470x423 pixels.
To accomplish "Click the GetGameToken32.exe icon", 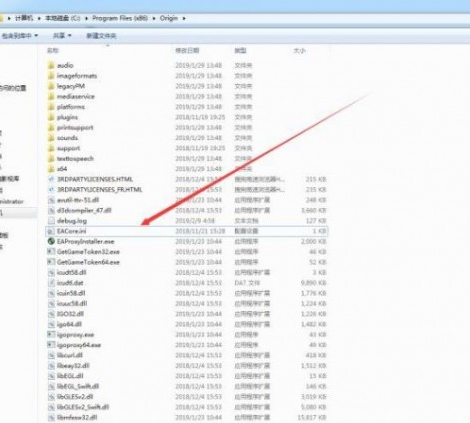I will pyautogui.click(x=51, y=252).
